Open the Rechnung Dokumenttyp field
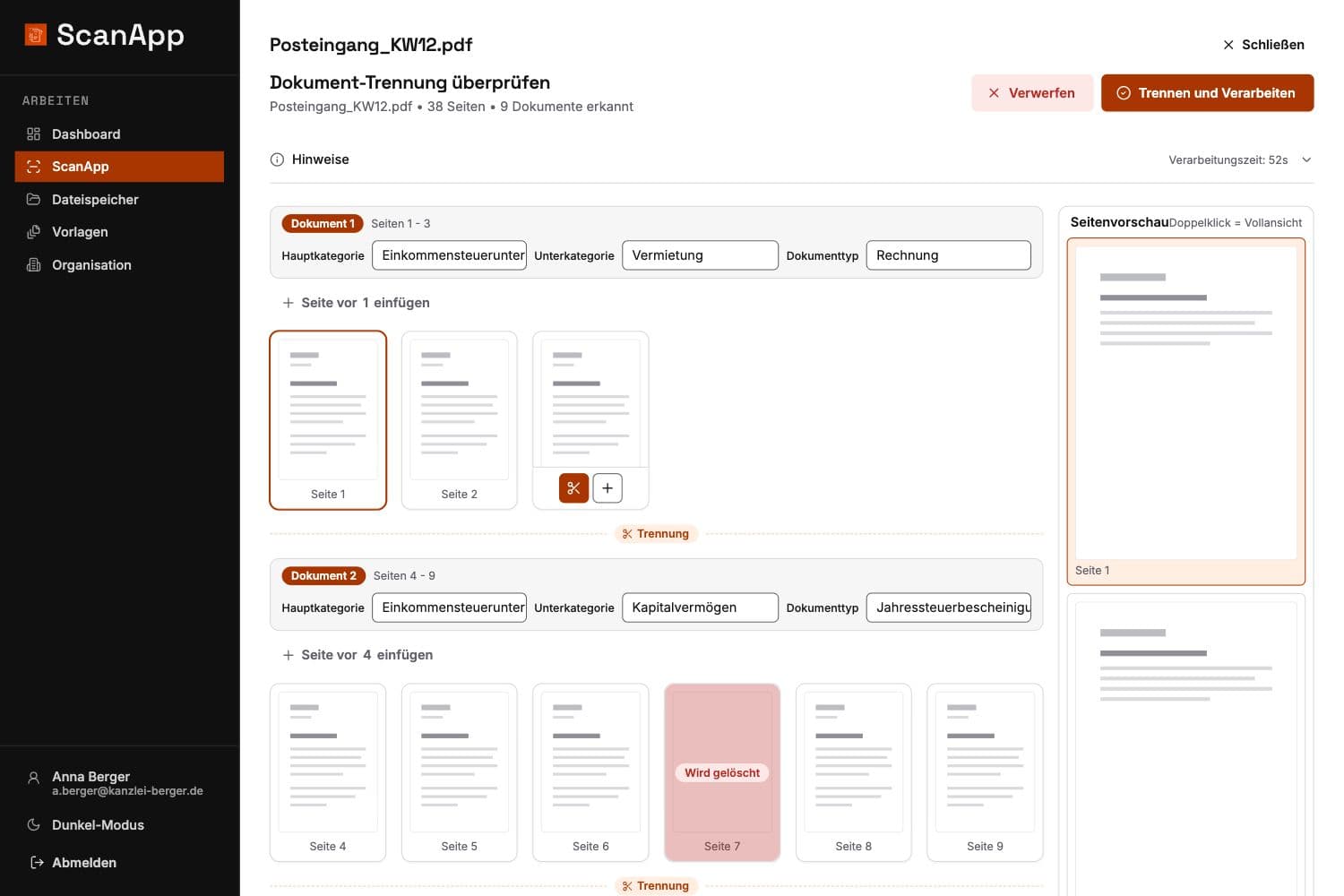This screenshot has height=896, width=1344. [x=948, y=255]
